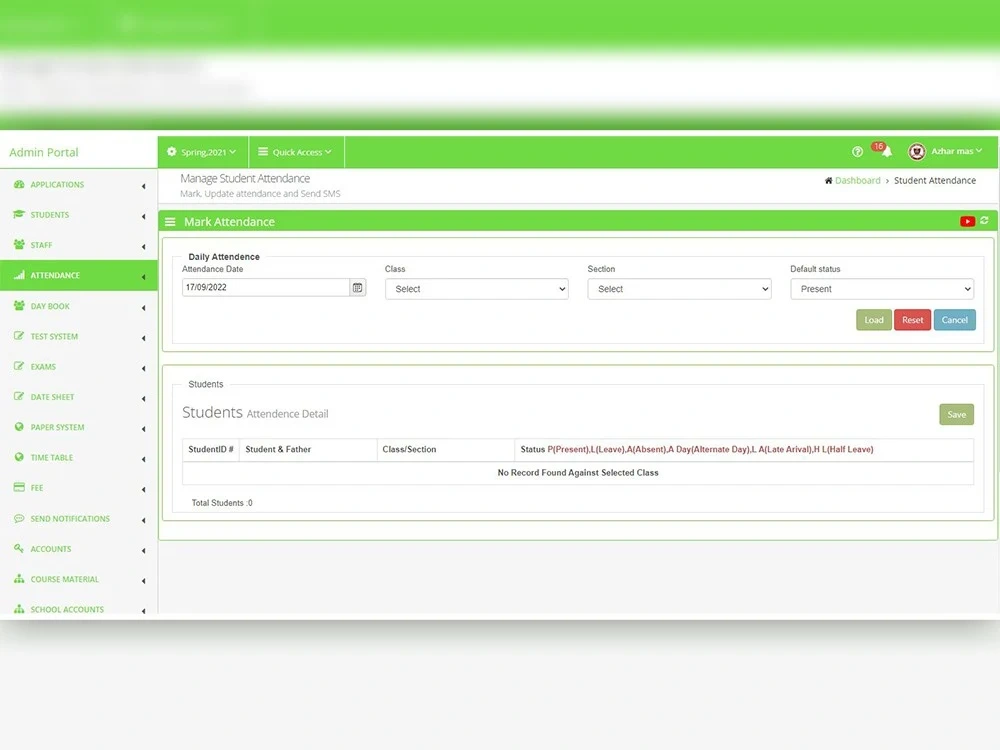The width and height of the screenshot is (1000, 750).
Task: Click the Staff group icon in sidebar
Action: point(21,244)
